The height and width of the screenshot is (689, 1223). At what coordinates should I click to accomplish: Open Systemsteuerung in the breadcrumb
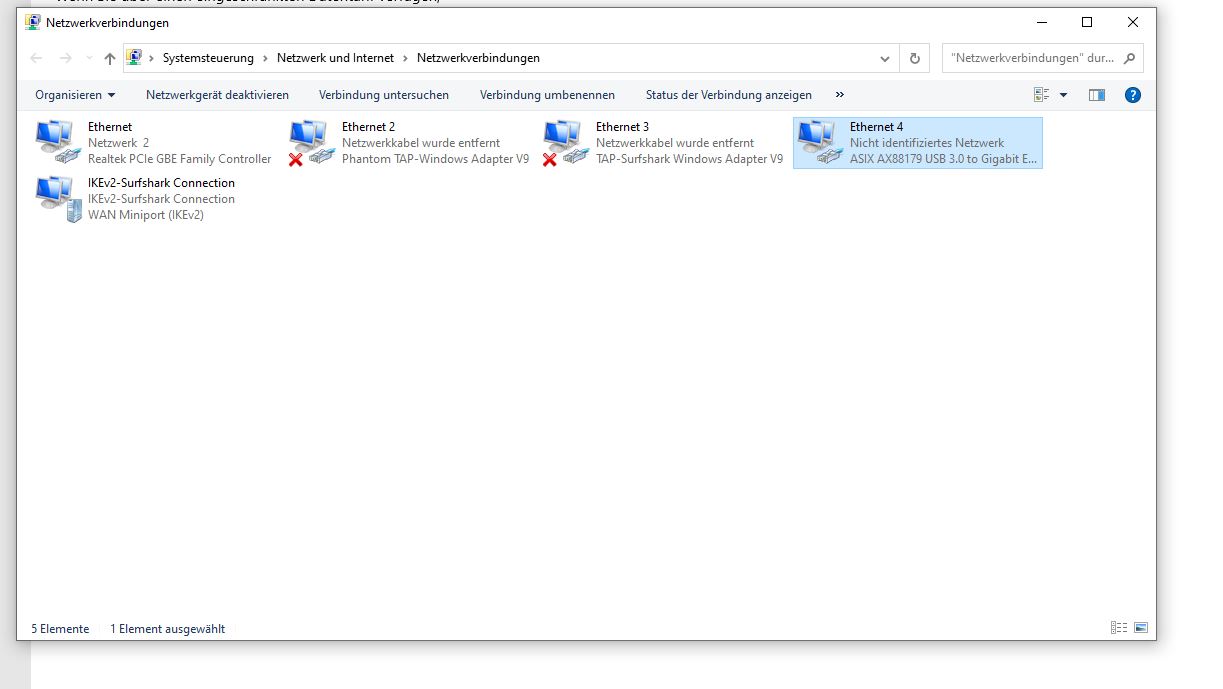(x=208, y=58)
